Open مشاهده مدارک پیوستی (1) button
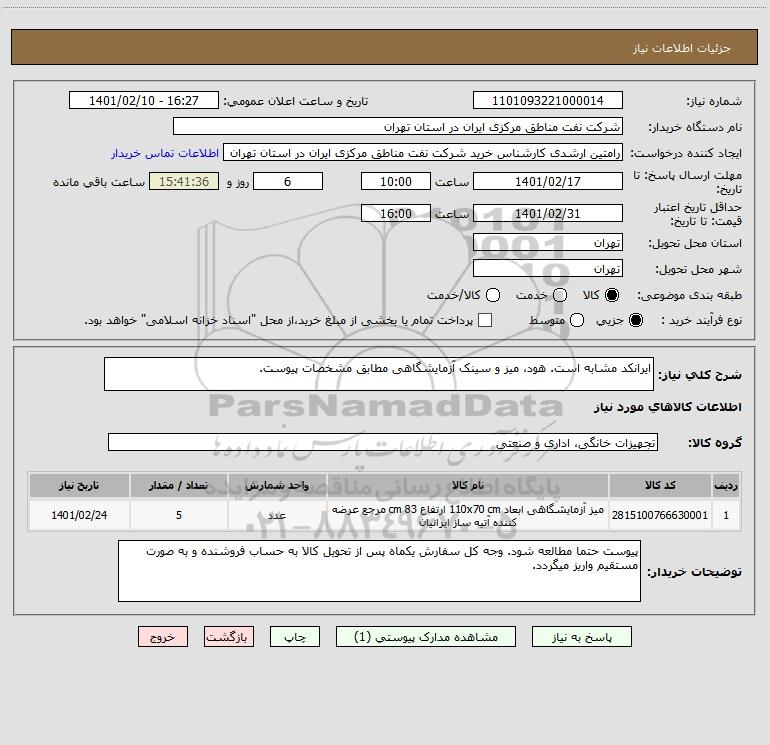The width and height of the screenshot is (770, 745). click(x=426, y=636)
